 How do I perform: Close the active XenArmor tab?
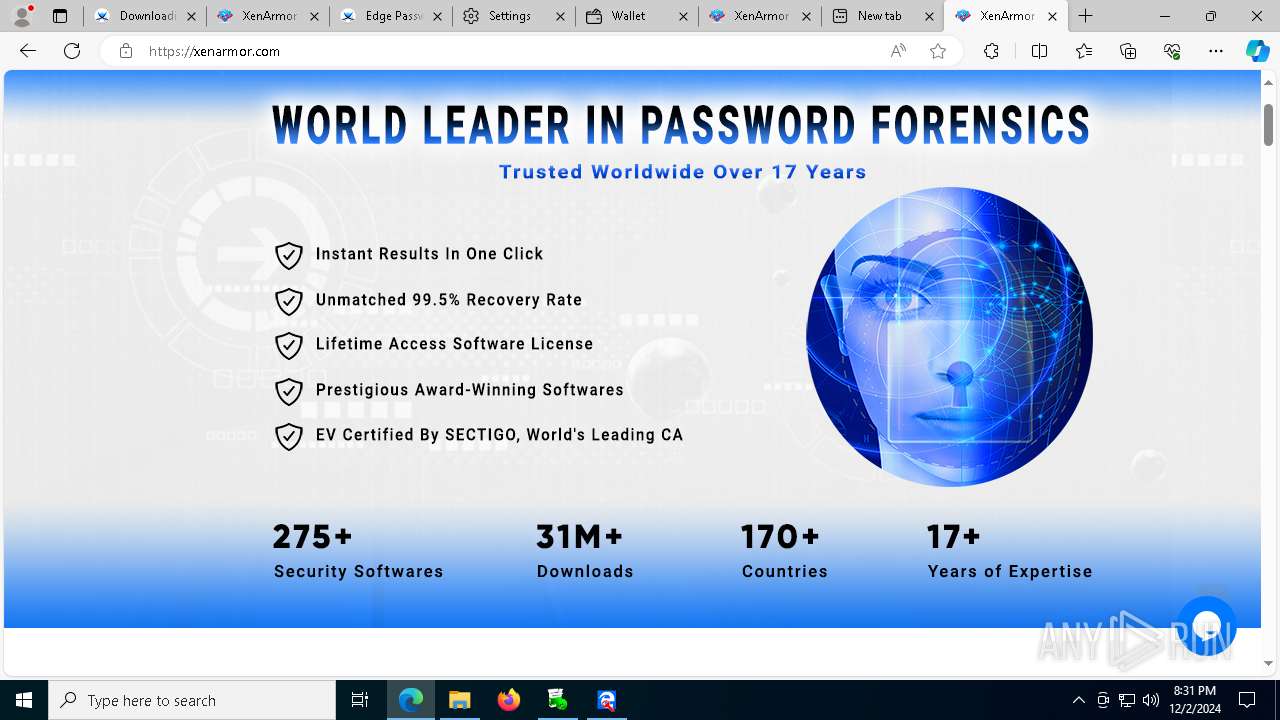(x=1052, y=17)
